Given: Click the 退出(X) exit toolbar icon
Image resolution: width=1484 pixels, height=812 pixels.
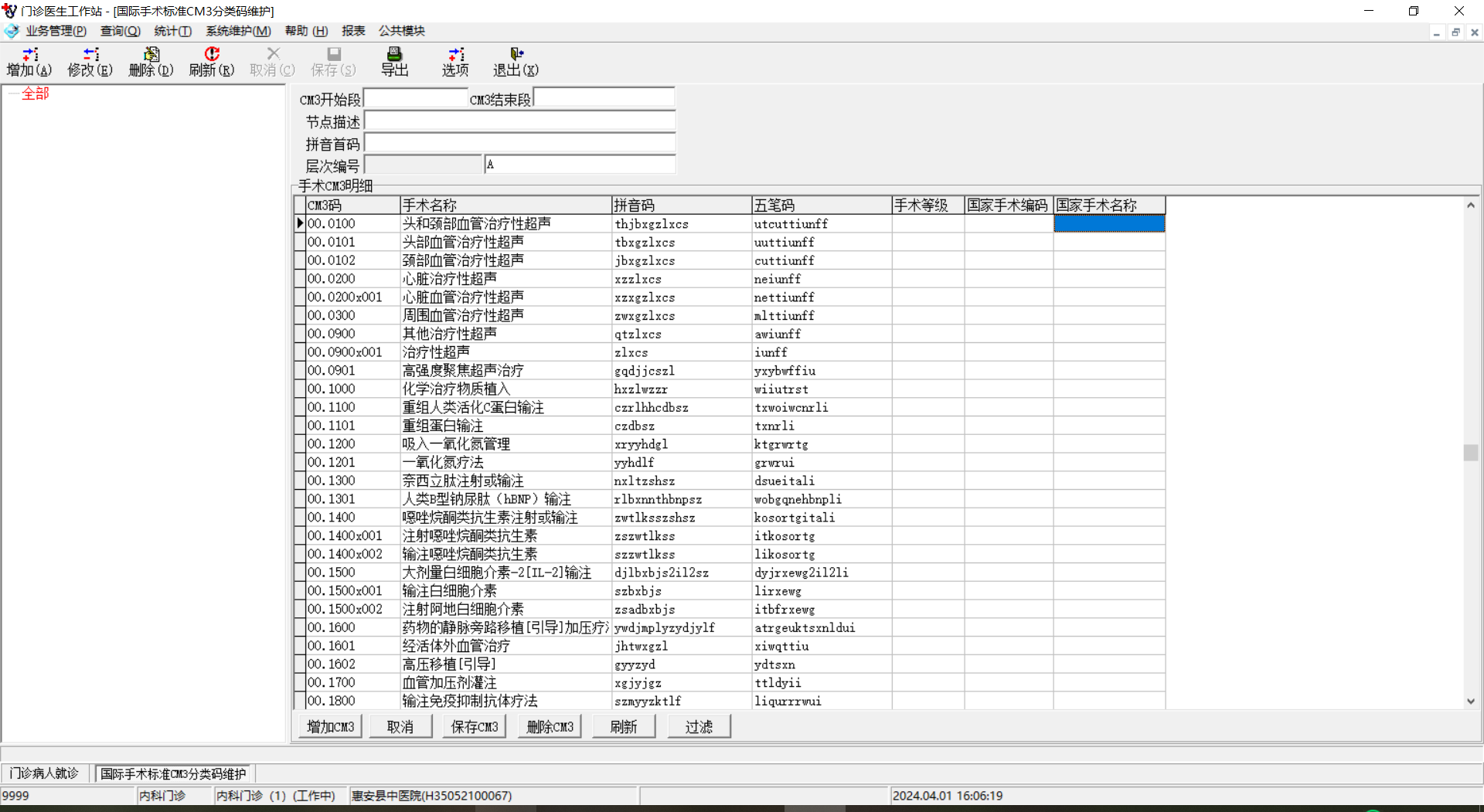Looking at the screenshot, I should tap(516, 62).
